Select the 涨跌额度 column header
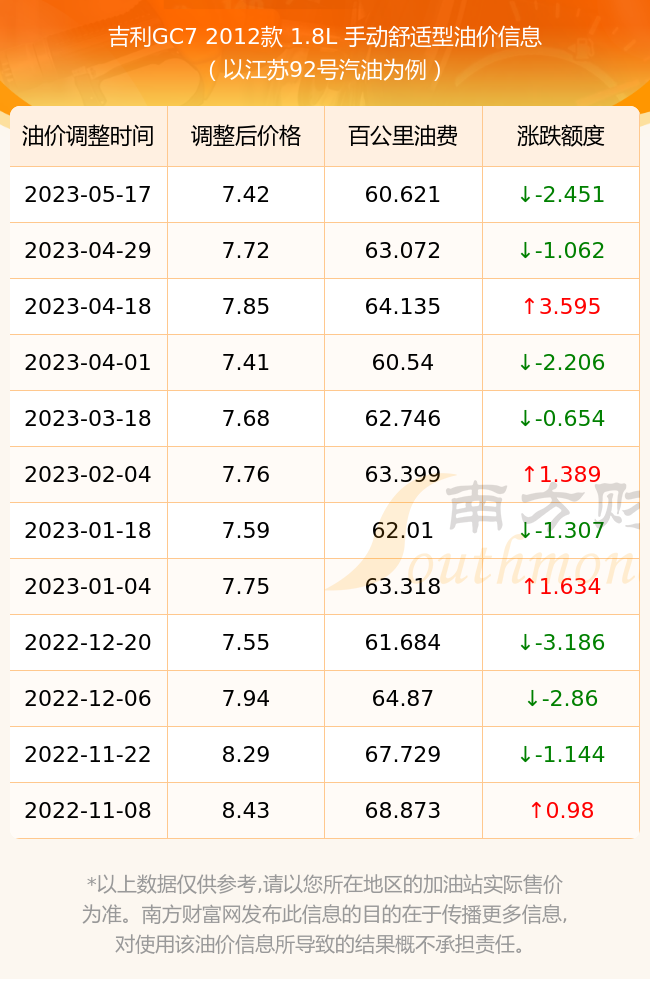The image size is (650, 1000). tap(561, 136)
